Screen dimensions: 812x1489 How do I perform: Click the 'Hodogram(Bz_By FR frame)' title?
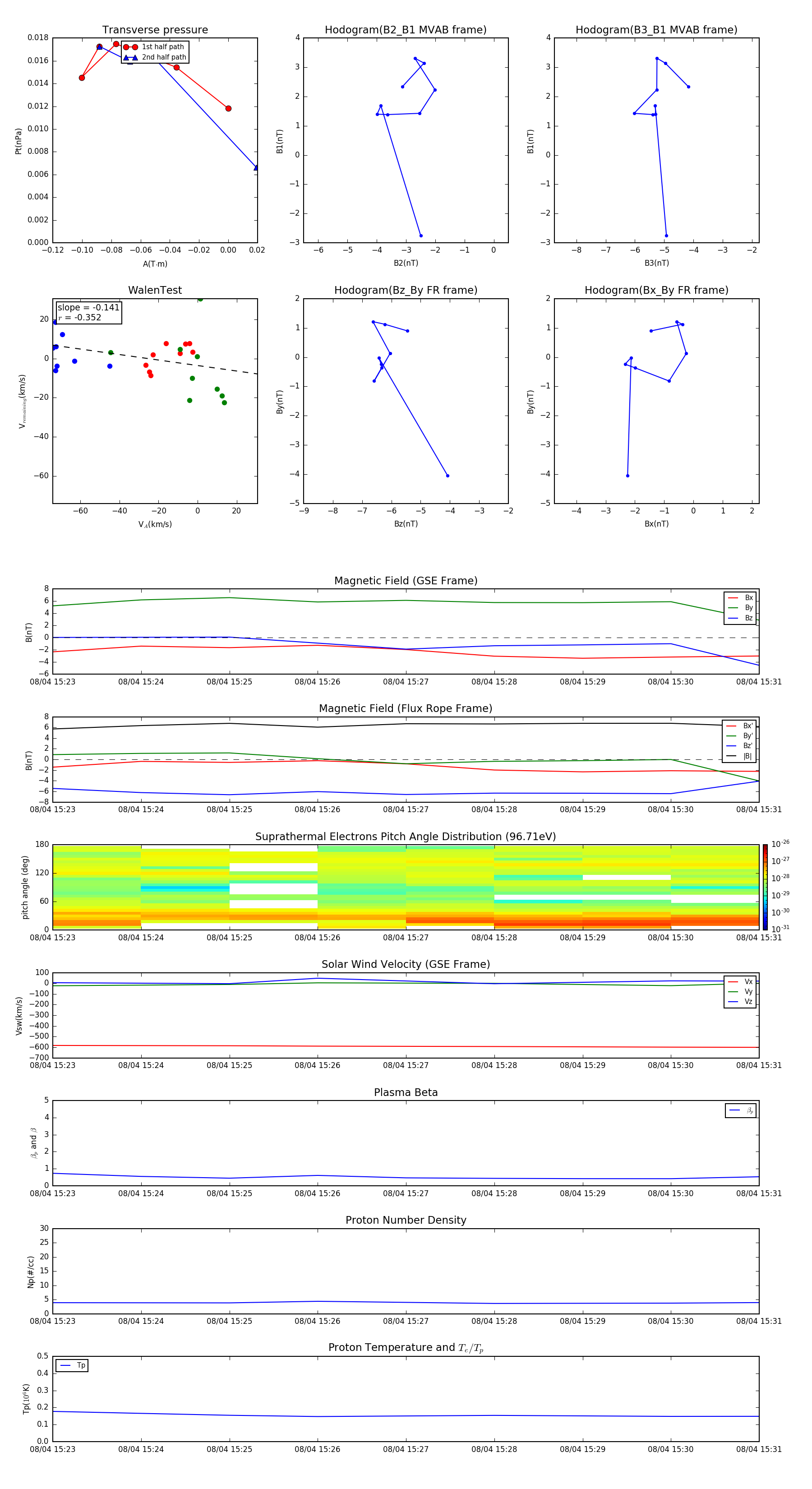(x=406, y=290)
